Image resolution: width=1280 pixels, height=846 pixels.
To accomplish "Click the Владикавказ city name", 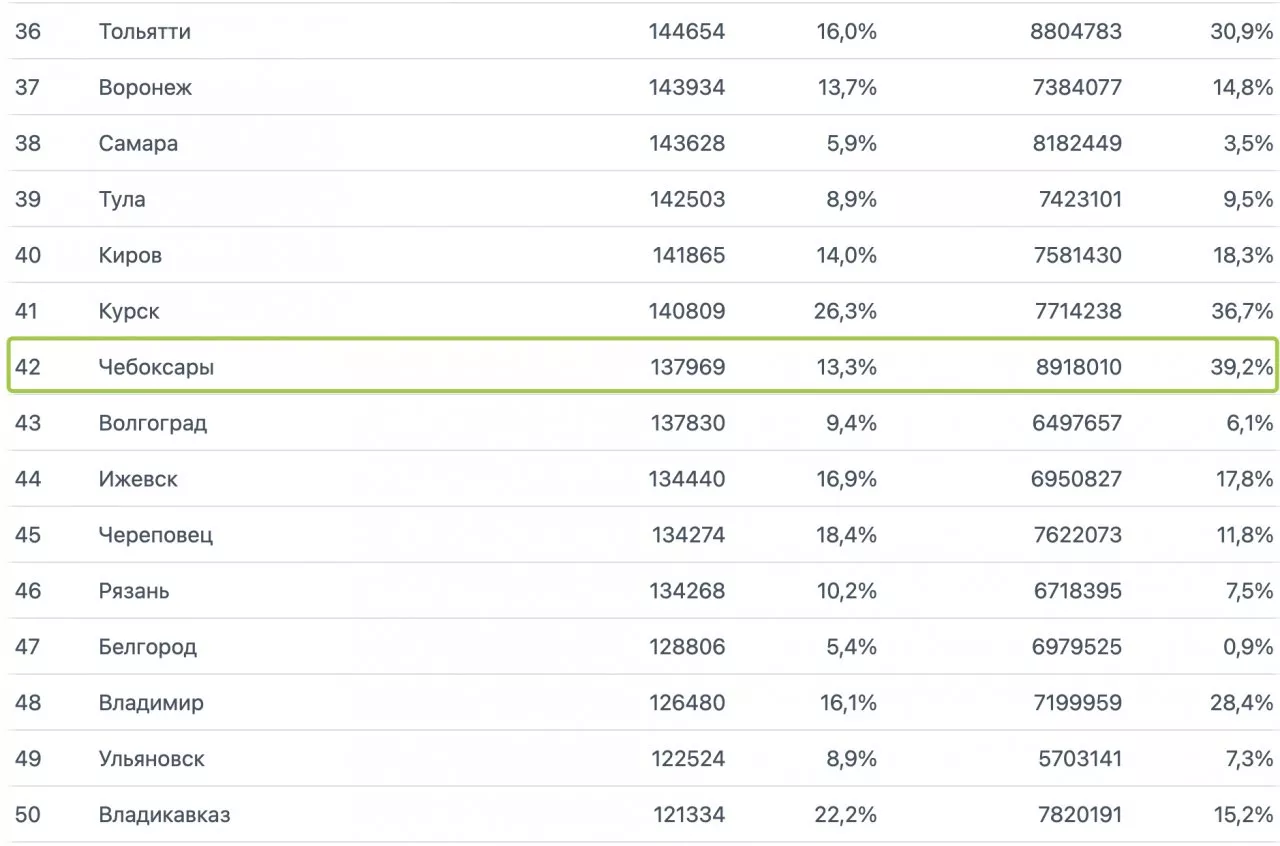I will 165,816.
